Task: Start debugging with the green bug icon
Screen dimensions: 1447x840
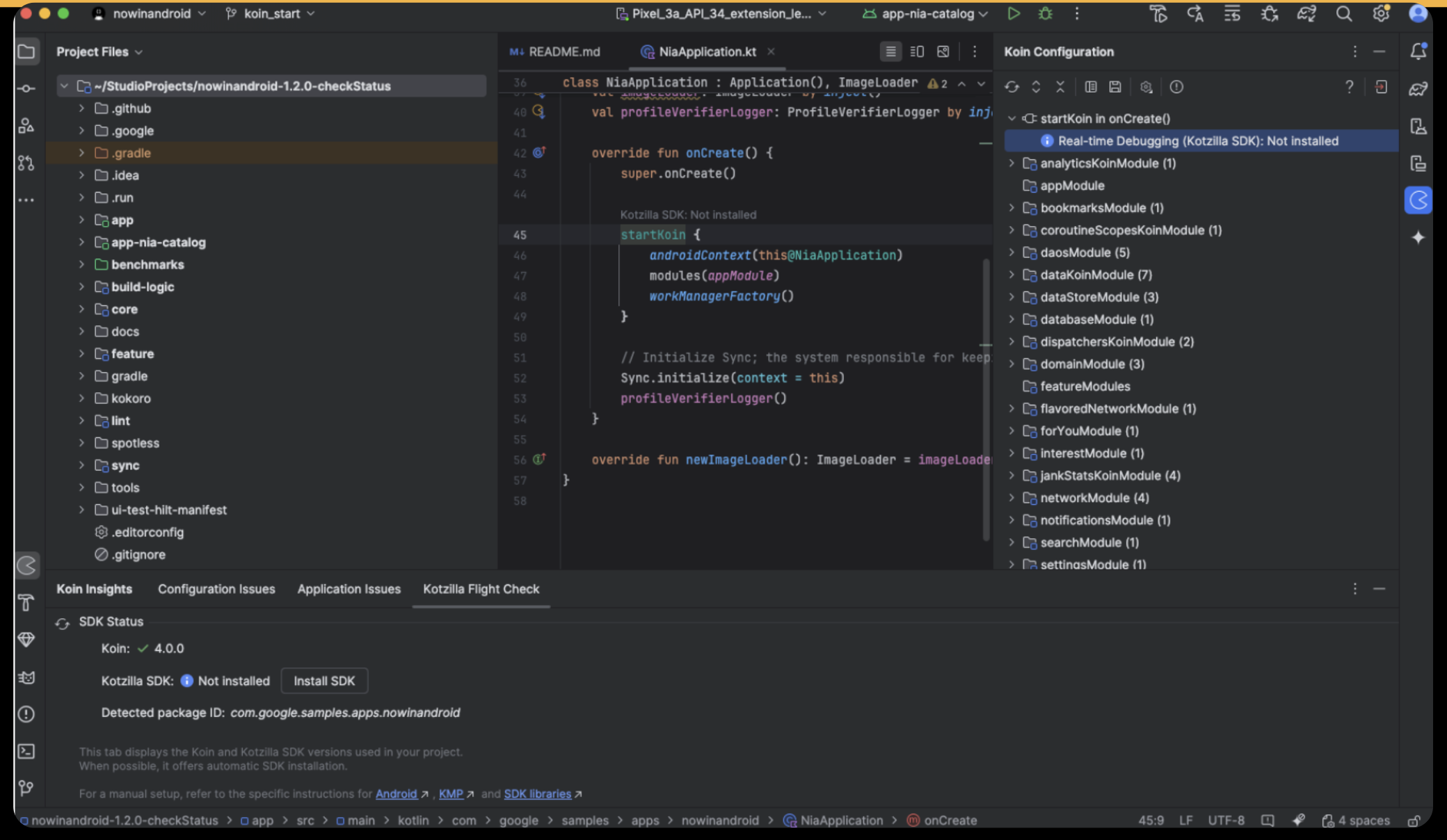Action: [x=1045, y=13]
